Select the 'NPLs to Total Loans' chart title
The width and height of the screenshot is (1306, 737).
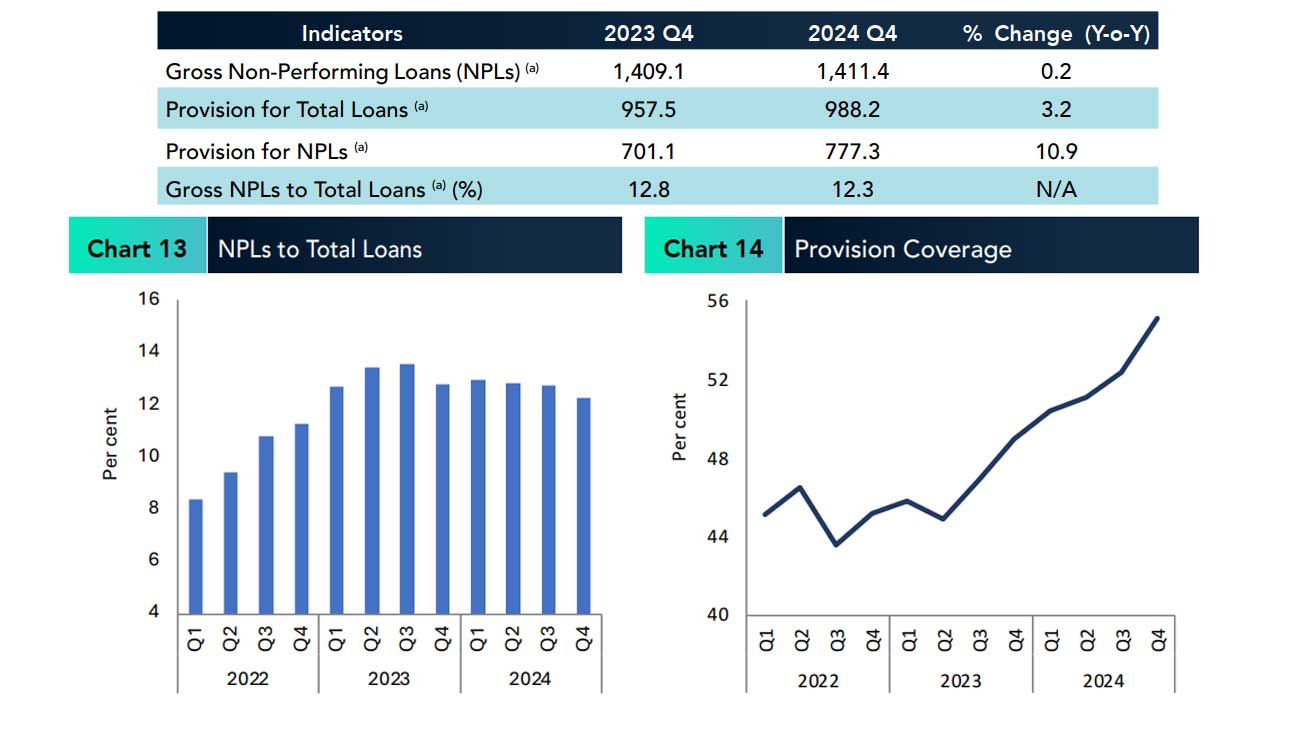coord(320,249)
